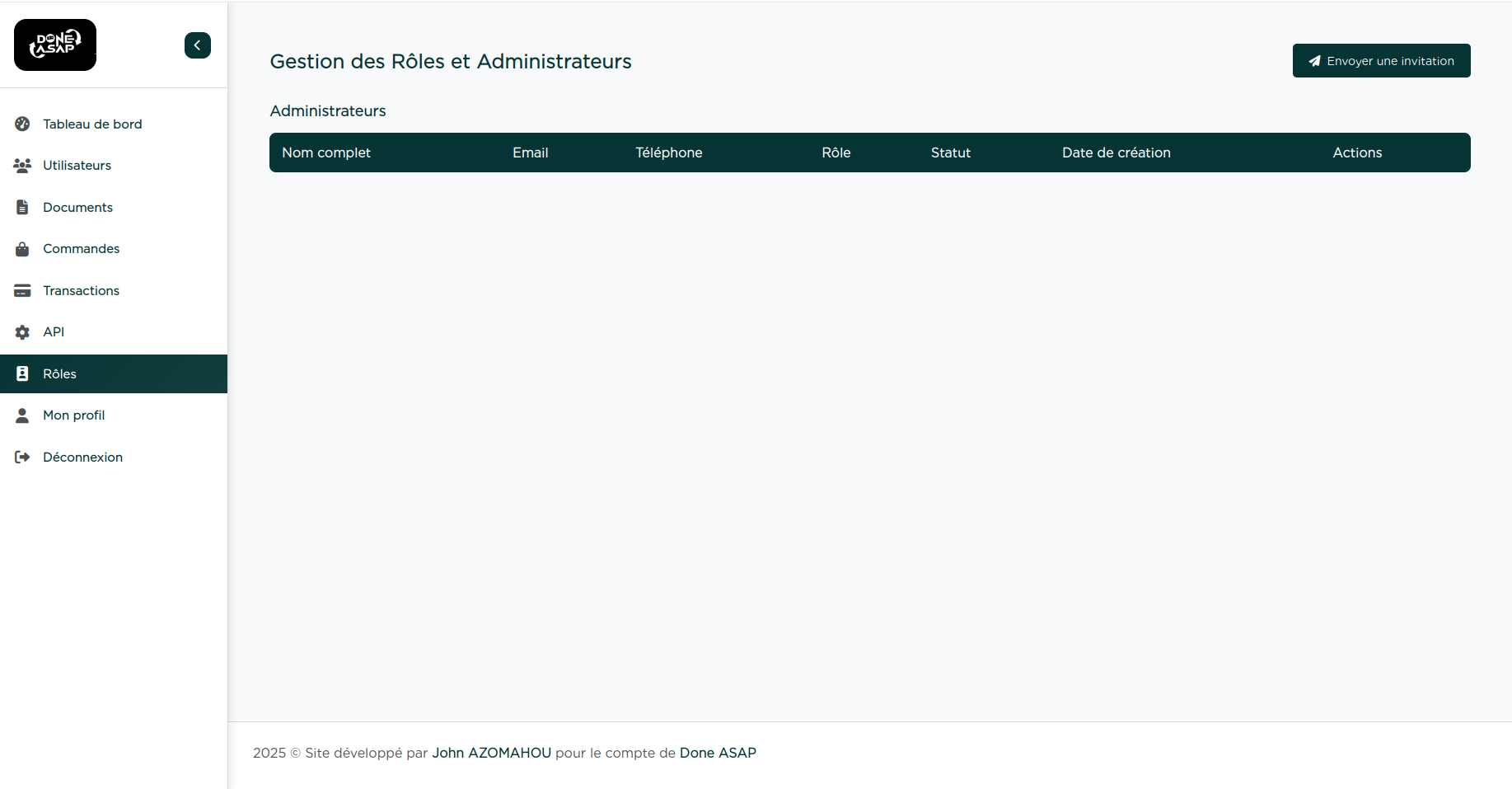This screenshot has height=789, width=1512.
Task: Click the Transactions credit card icon
Action: point(22,290)
